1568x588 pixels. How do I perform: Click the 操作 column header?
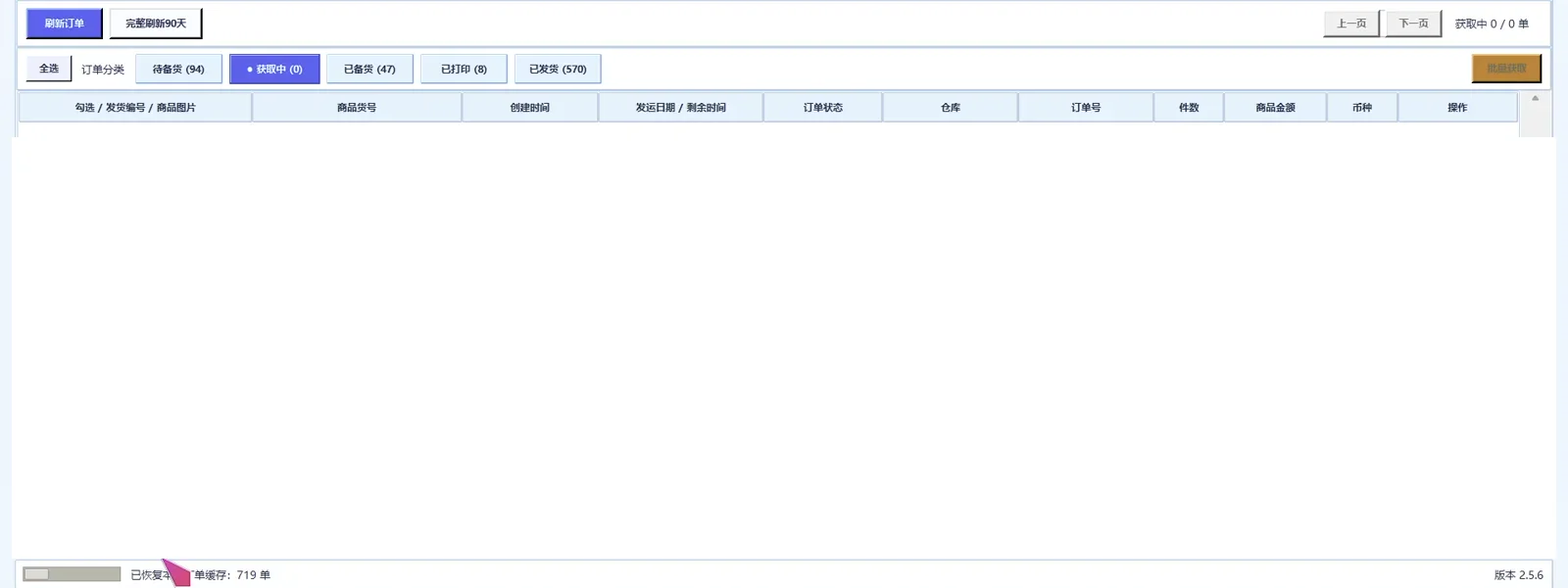pos(1457,107)
